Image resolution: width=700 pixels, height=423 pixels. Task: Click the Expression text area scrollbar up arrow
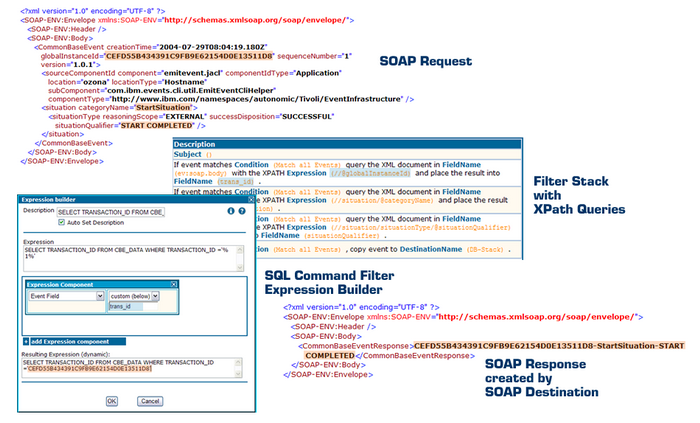pyautogui.click(x=240, y=249)
